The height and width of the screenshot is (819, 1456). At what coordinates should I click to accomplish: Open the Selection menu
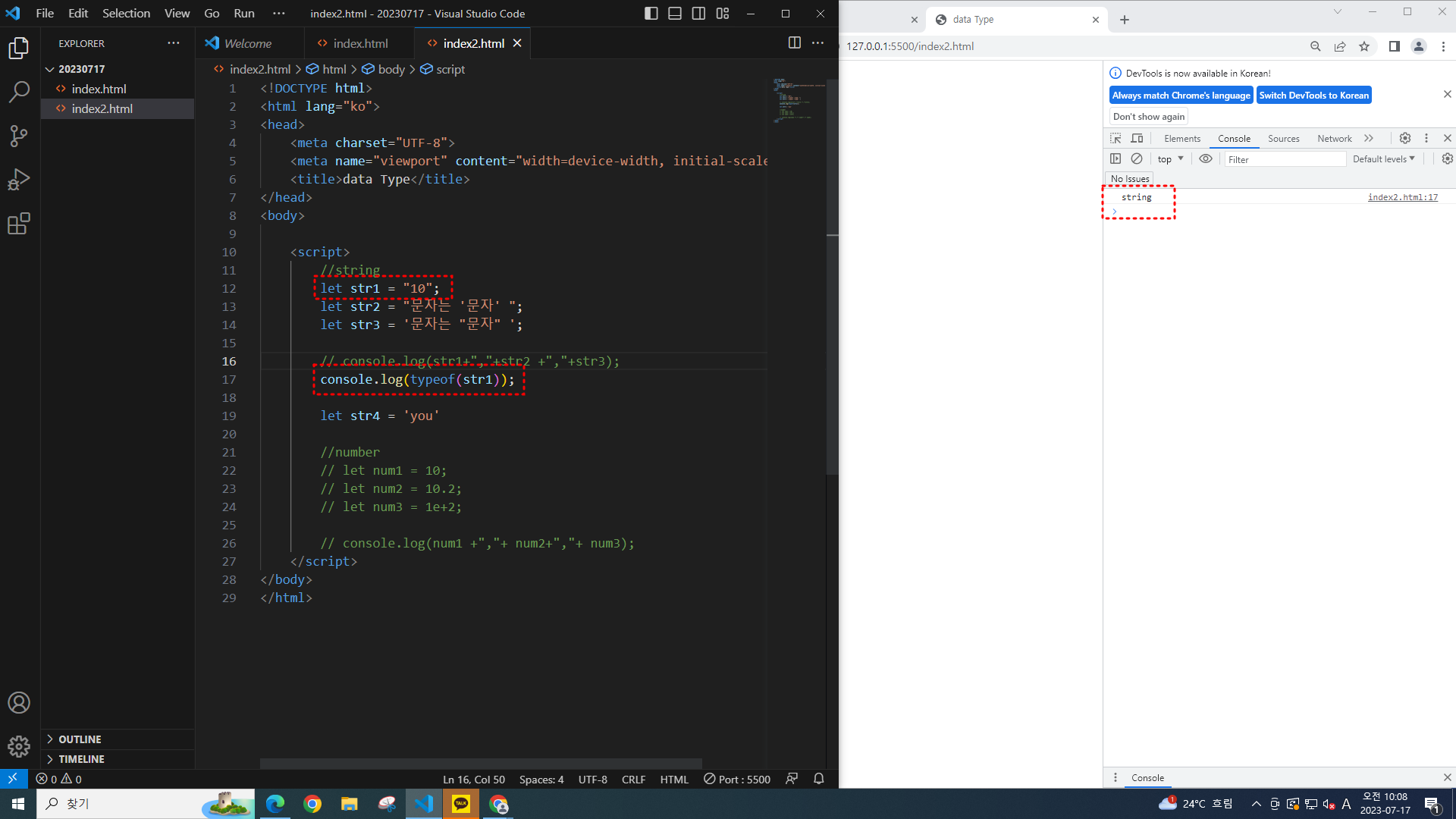coord(126,14)
